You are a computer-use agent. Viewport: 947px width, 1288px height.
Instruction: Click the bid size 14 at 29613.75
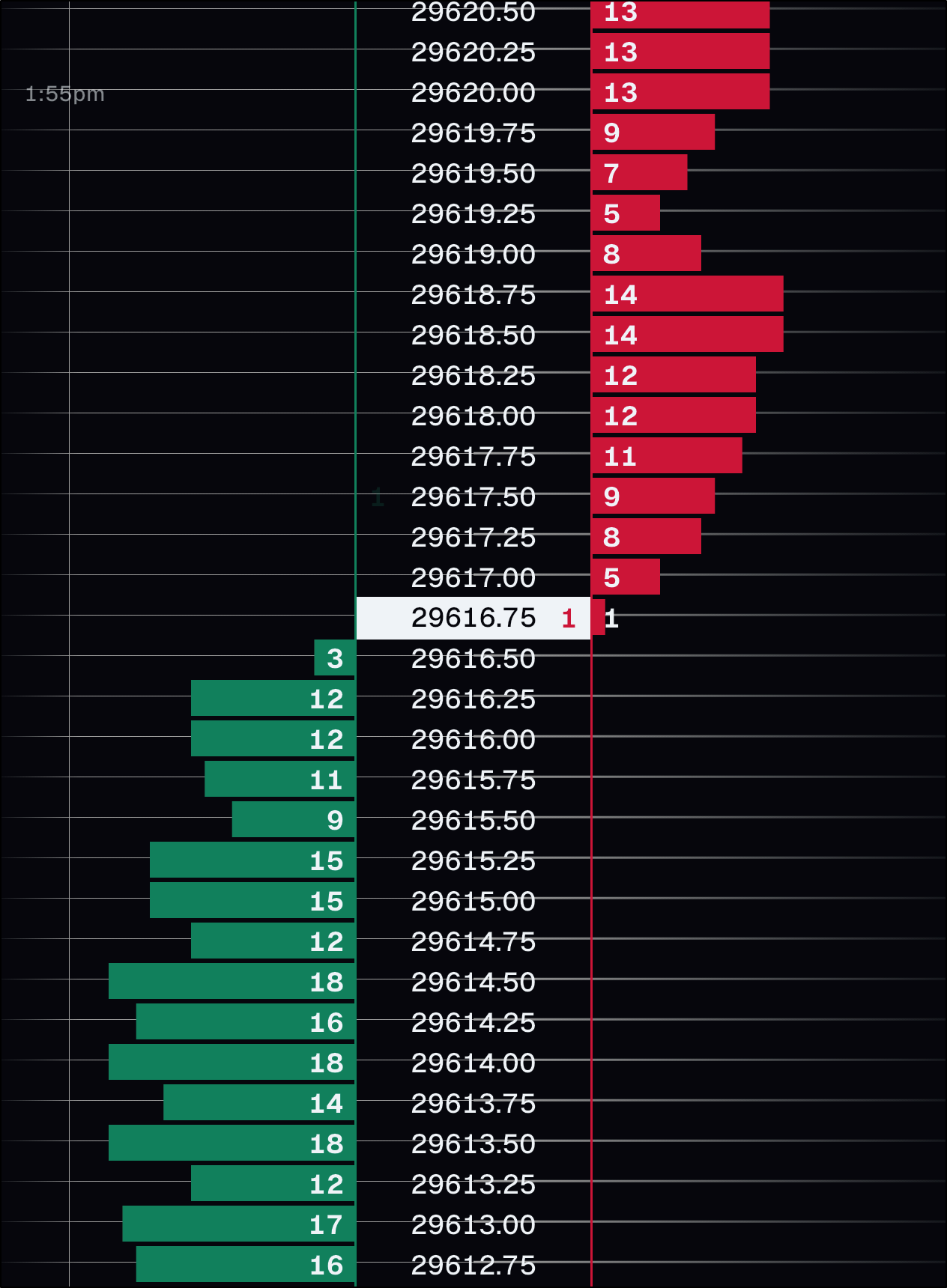pos(327,1103)
